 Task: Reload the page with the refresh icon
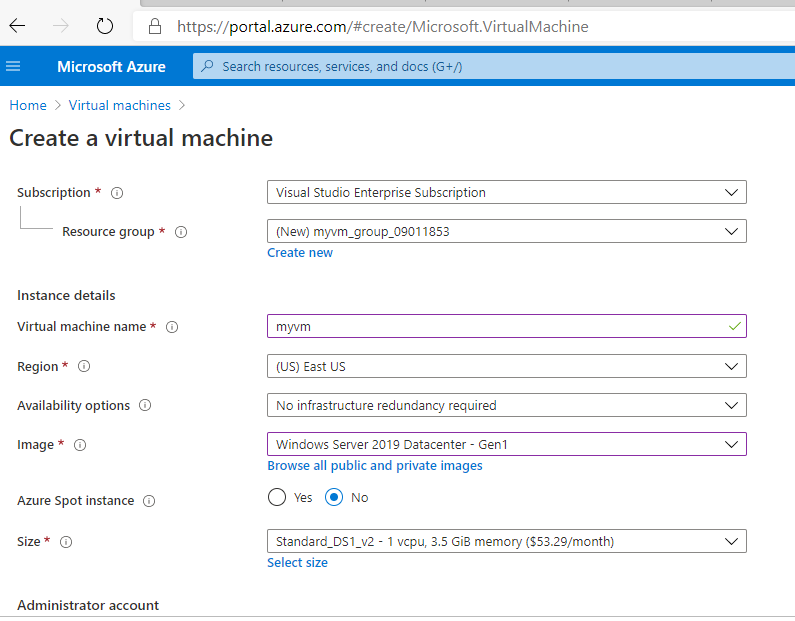105,26
